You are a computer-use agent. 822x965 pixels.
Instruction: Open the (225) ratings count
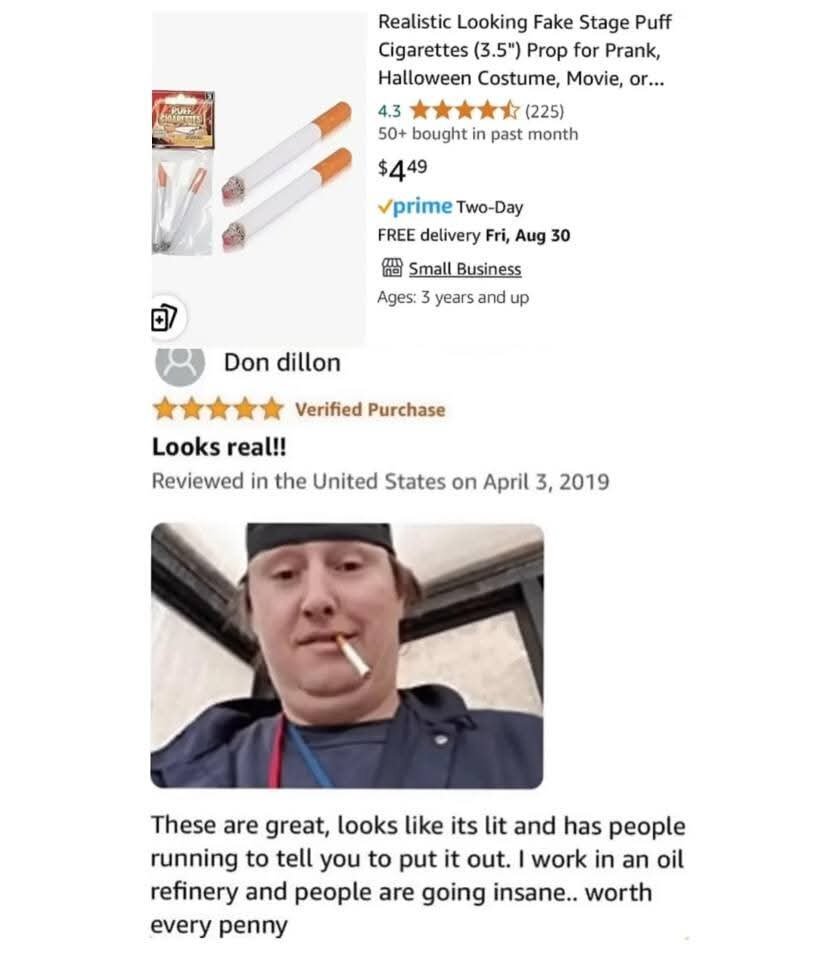click(545, 111)
